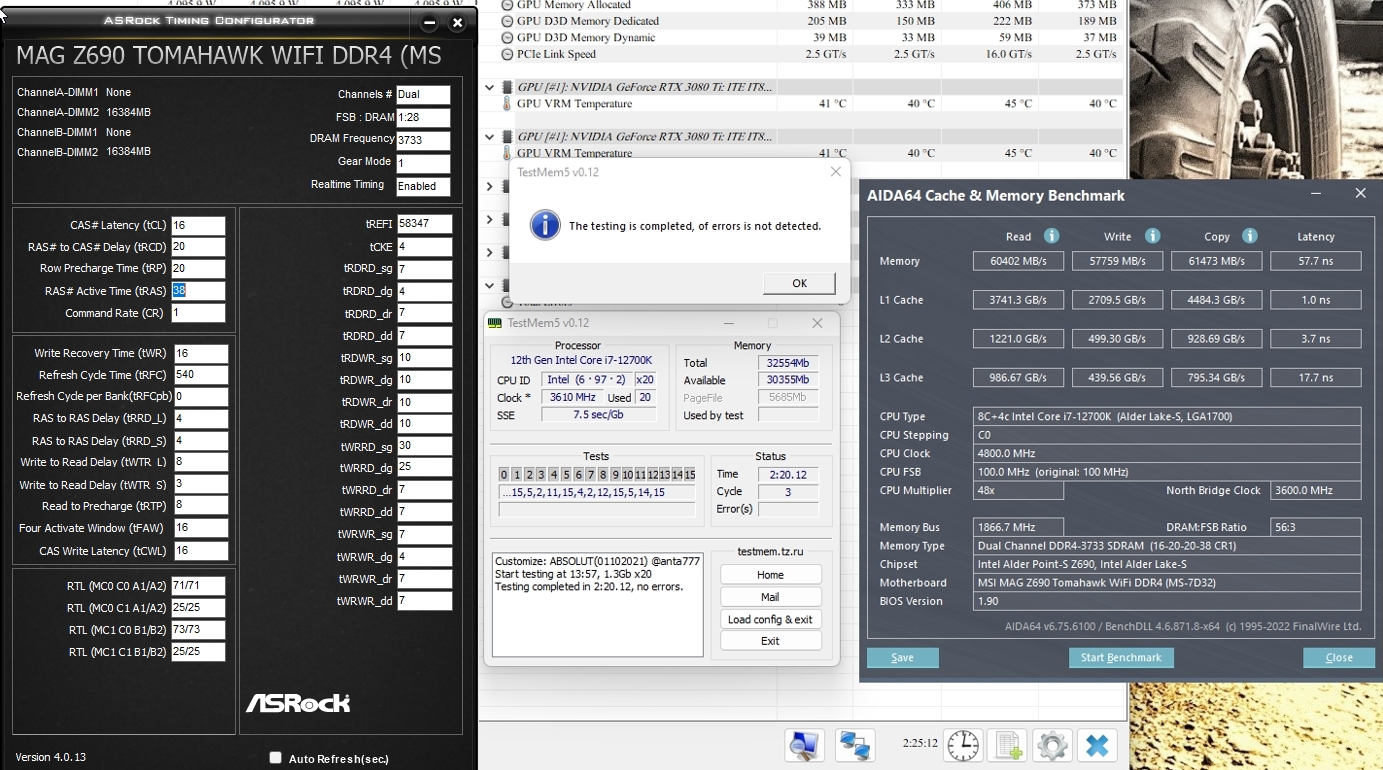Screen dimensions: 1383x770
Task: Close the AIDA64 benchmark window with X
Action: [x=1360, y=194]
